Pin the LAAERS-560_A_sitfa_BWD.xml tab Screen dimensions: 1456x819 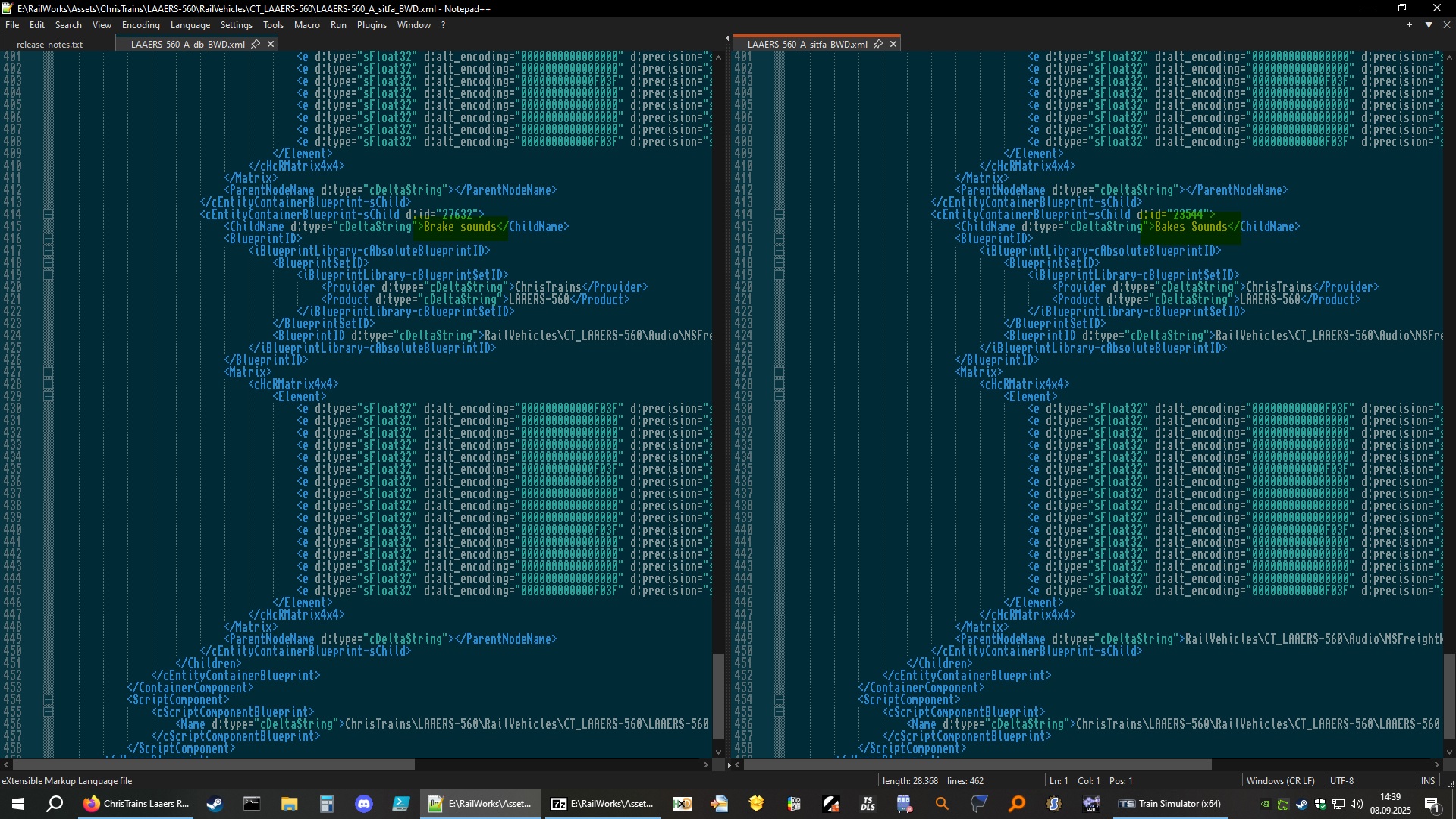click(878, 44)
